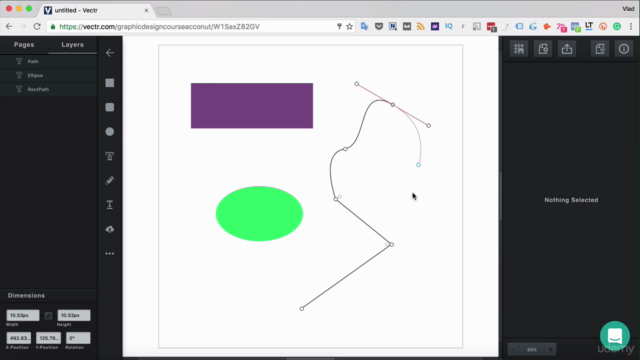Select the Ellipse shape tool

coord(110,131)
